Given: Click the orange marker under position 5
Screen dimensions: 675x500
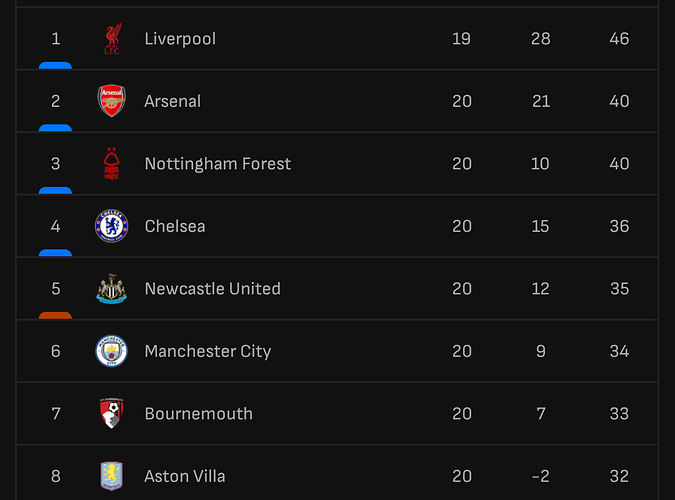Looking at the screenshot, I should tap(56, 315).
